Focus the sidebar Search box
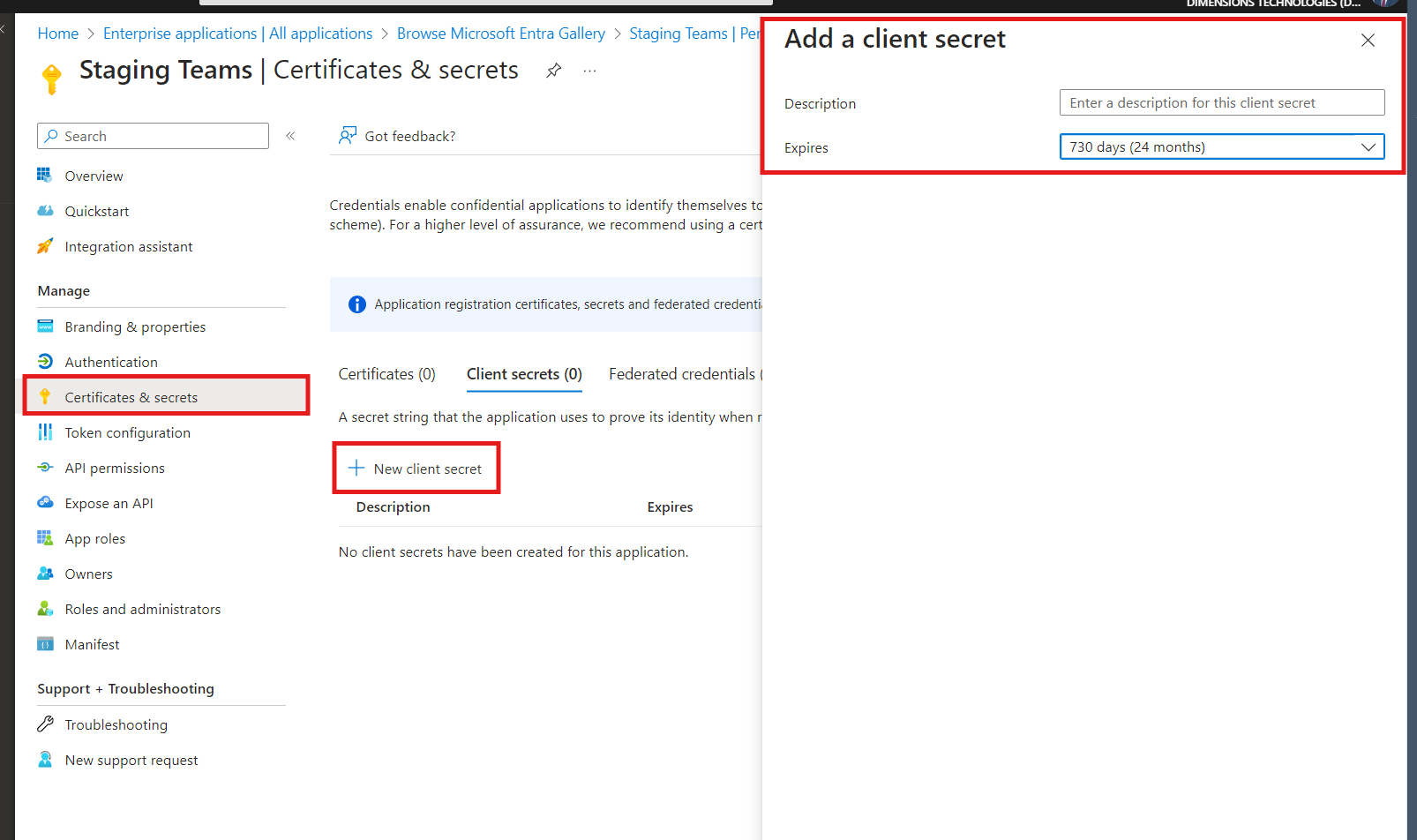Viewport: 1417px width, 840px height. pyautogui.click(x=153, y=136)
